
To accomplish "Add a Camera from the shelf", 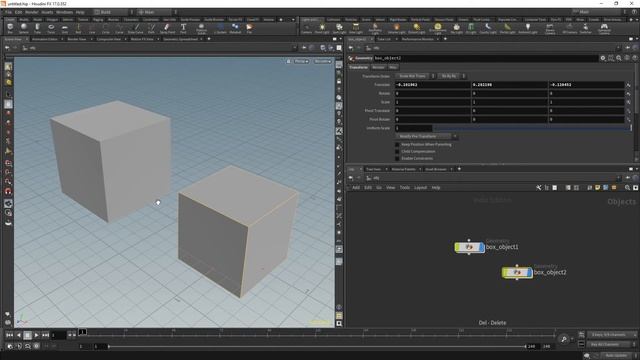I will tap(306, 28).
